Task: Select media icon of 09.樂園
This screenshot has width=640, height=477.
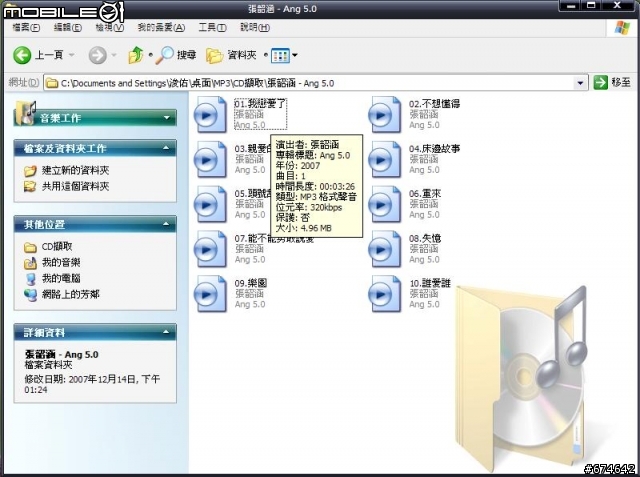Action: pos(210,294)
